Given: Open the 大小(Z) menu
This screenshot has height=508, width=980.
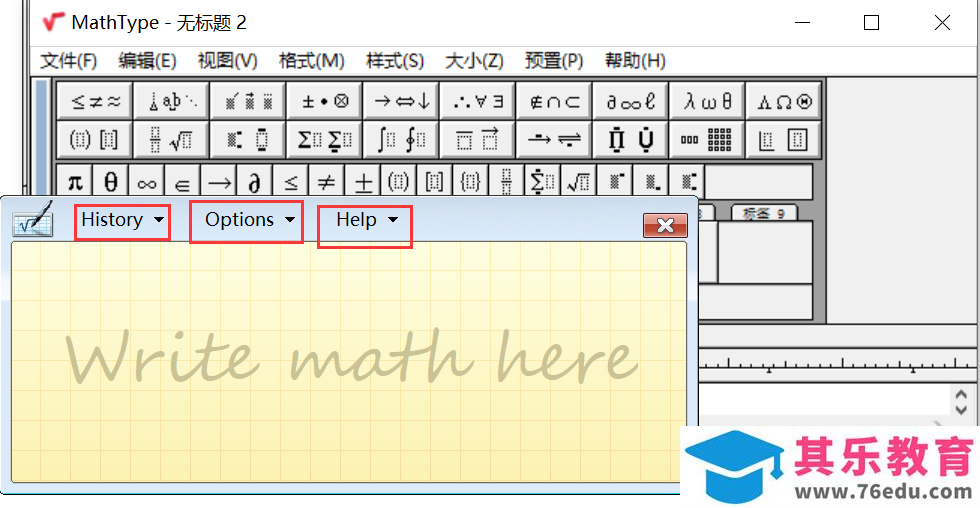Looking at the screenshot, I should click(x=474, y=61).
